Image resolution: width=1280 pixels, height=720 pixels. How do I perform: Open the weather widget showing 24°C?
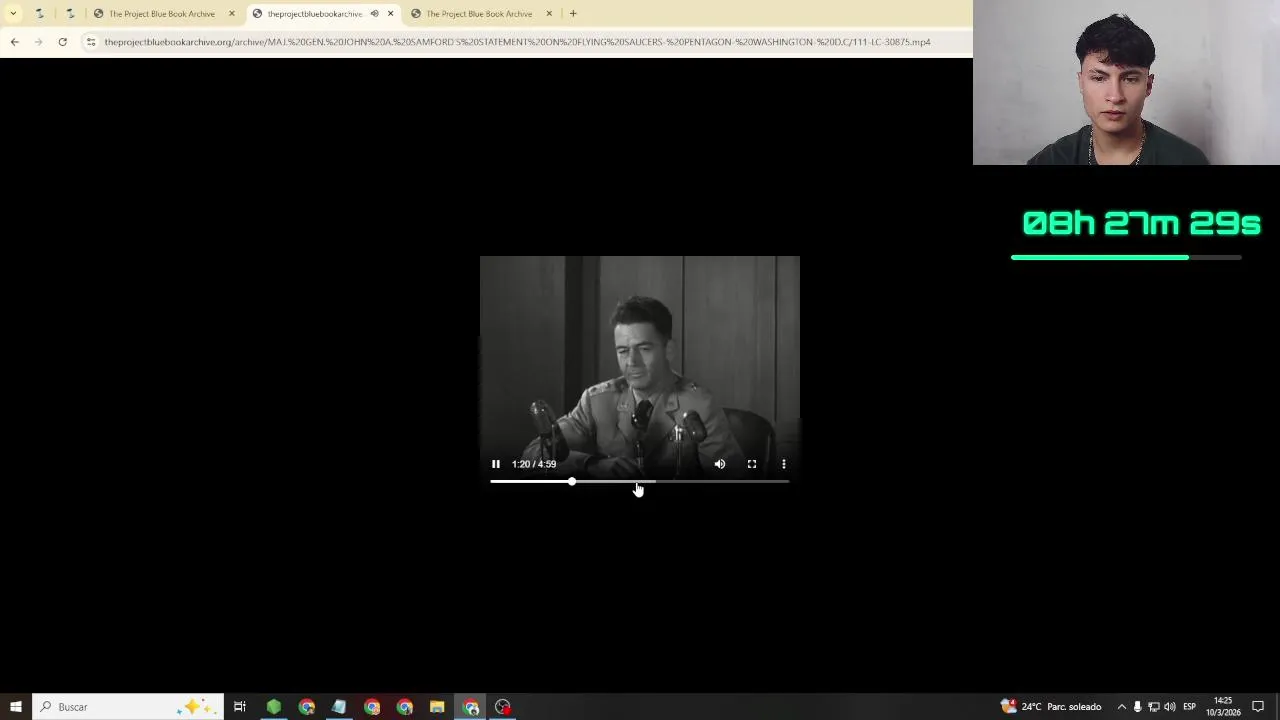1052,707
